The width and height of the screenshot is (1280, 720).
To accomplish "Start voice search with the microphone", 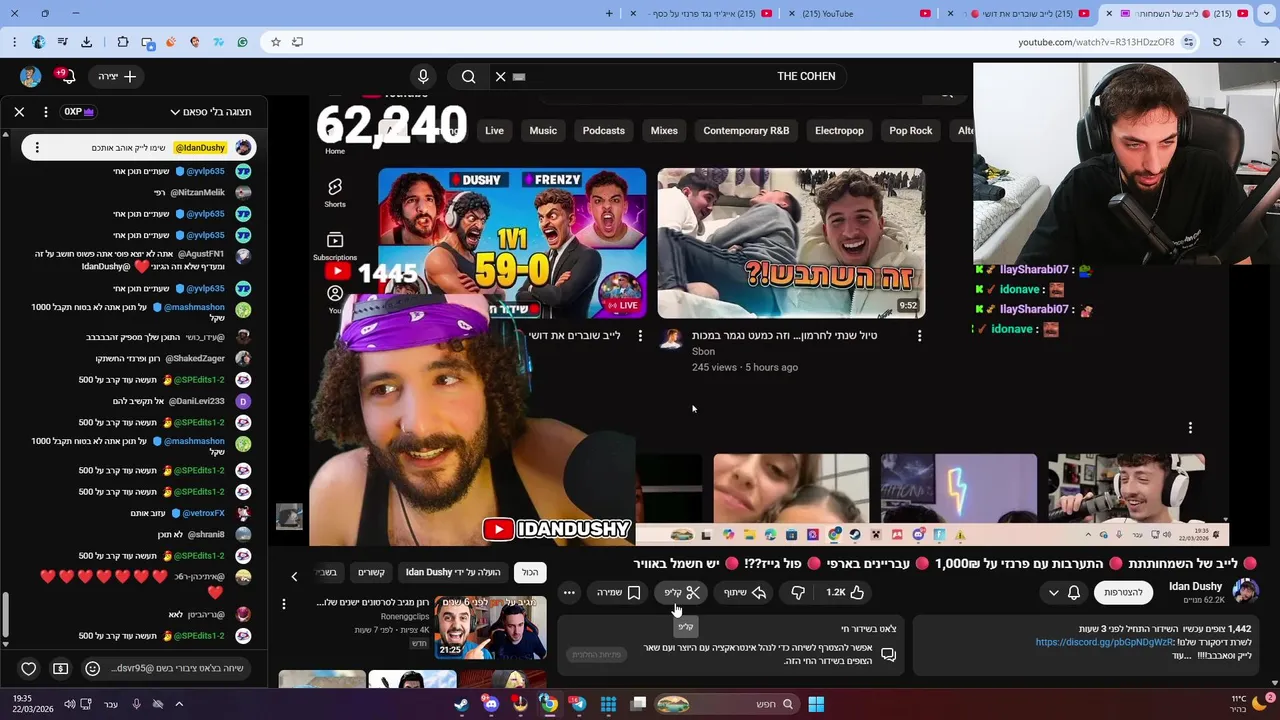I will (x=423, y=76).
